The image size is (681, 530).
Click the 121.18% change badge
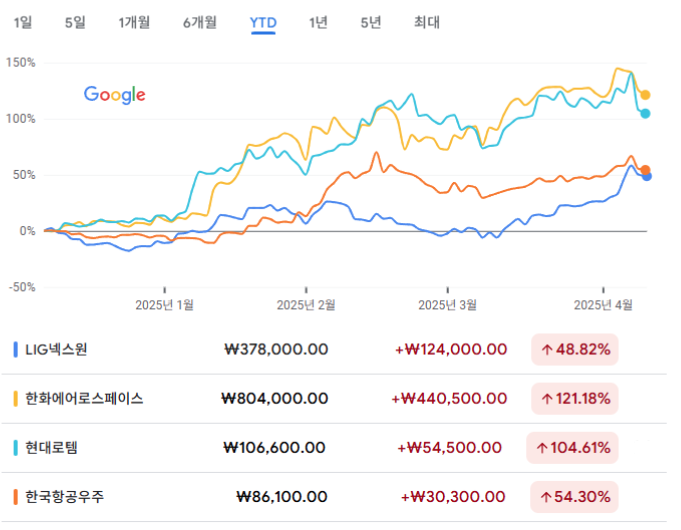[x=575, y=398]
